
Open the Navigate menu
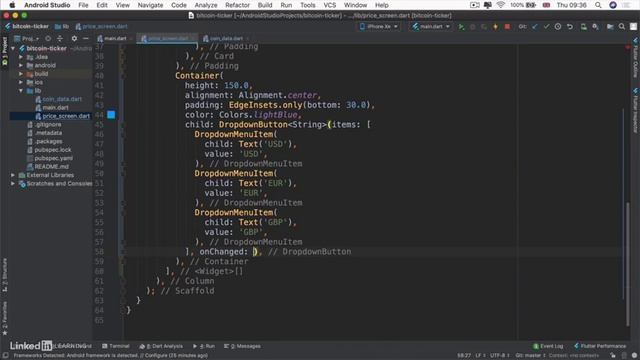pyautogui.click(x=150, y=5)
